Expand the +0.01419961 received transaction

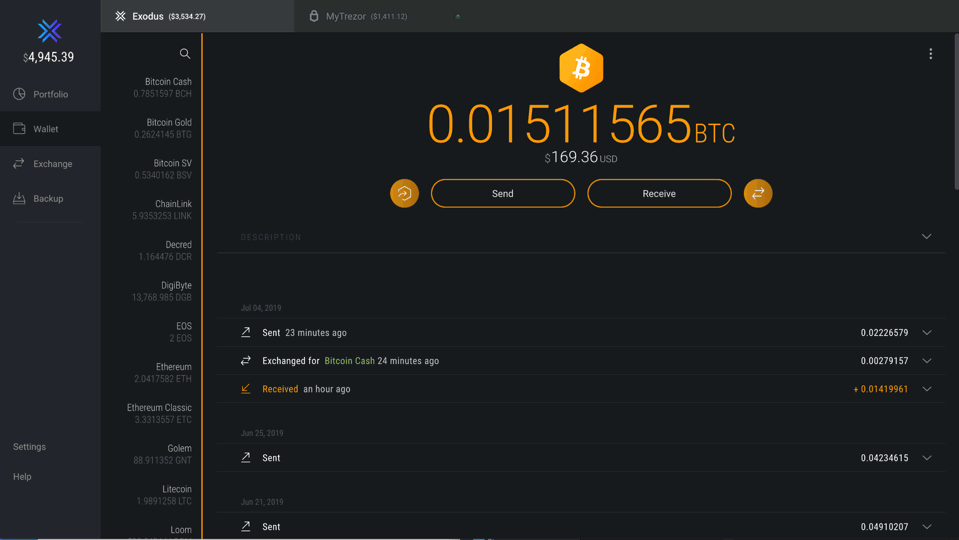(x=927, y=389)
